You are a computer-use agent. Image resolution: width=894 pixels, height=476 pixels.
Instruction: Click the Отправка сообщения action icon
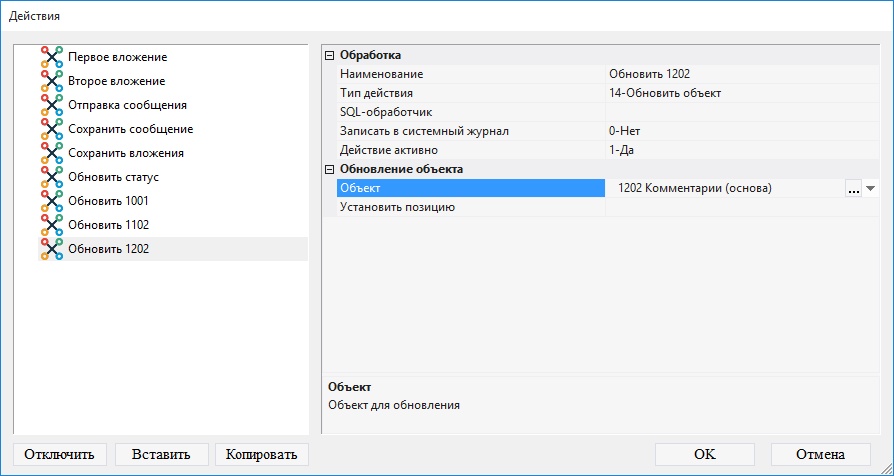tap(52, 105)
